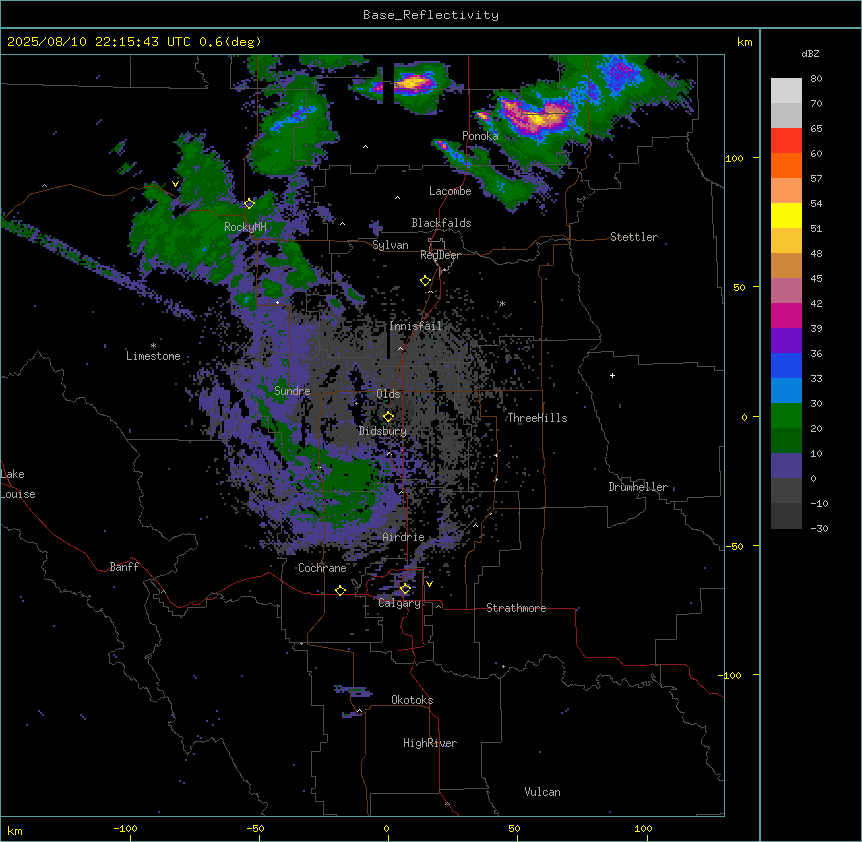Select the Blackfalds label

click(441, 223)
